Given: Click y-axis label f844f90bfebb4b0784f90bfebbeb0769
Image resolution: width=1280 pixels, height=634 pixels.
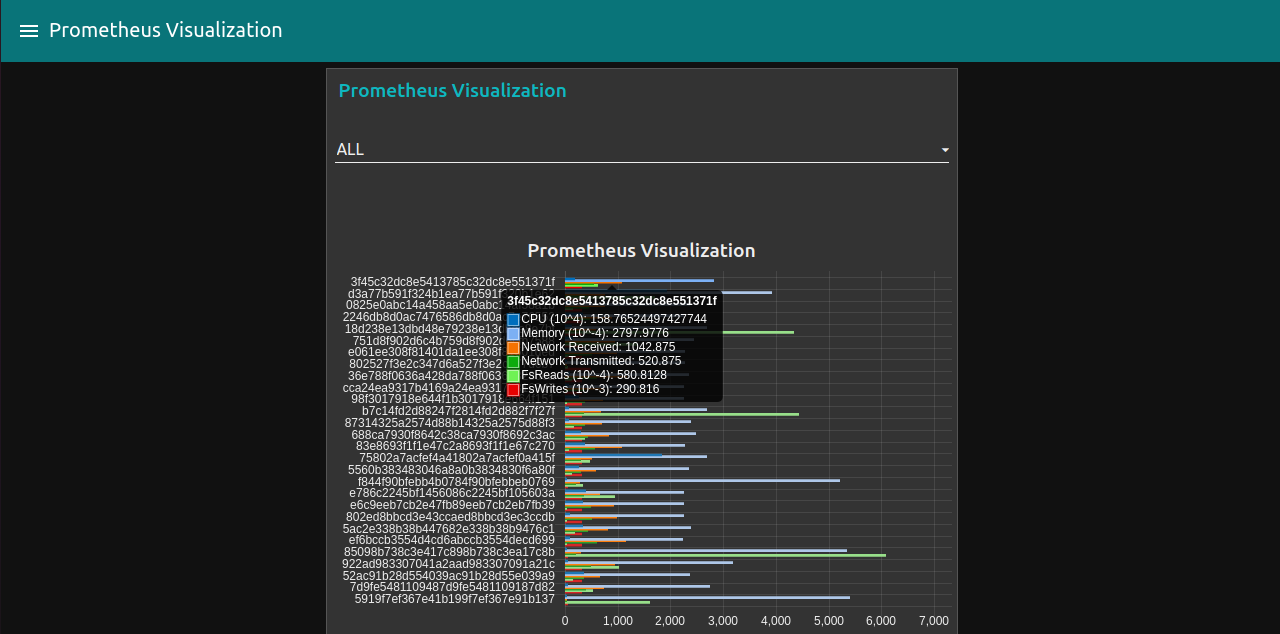Looking at the screenshot, I should click(456, 482).
